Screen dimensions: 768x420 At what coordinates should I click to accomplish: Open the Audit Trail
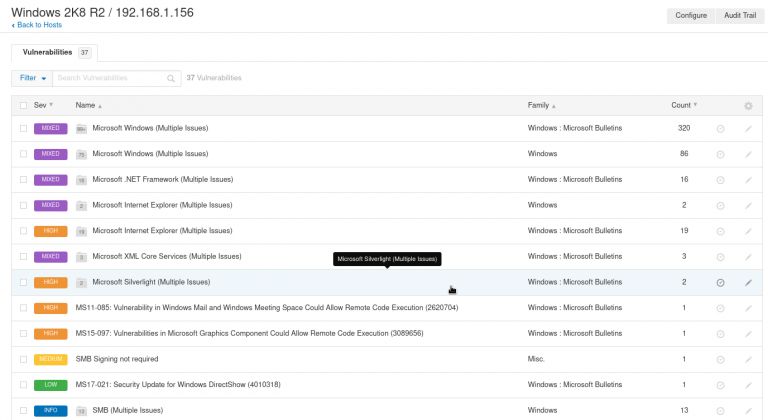tap(740, 15)
